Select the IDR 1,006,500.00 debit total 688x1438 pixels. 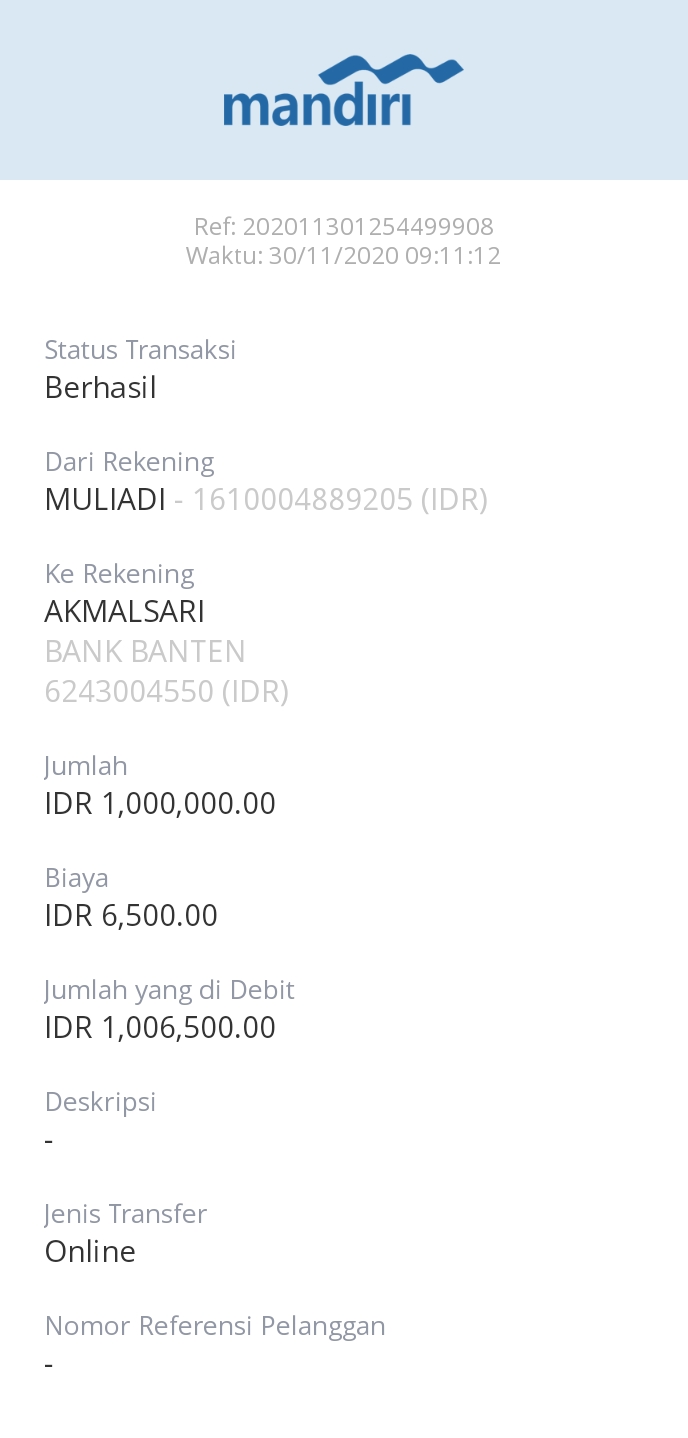160,1028
